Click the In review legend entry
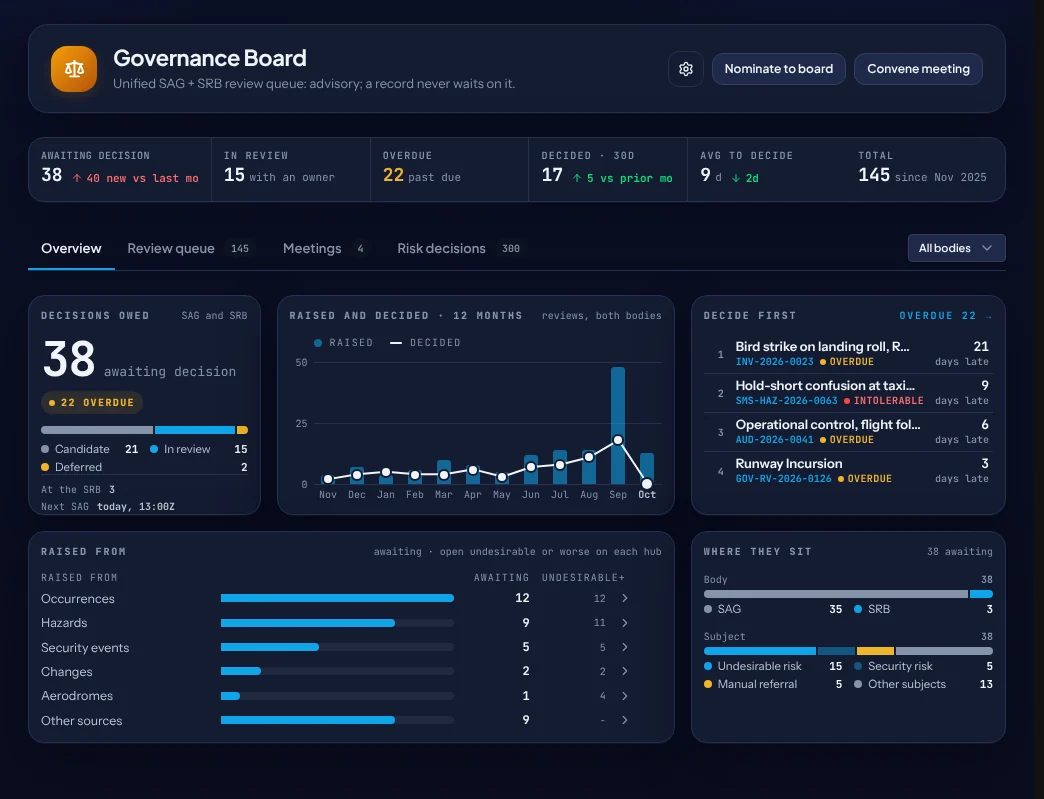1044x799 pixels. [198, 449]
